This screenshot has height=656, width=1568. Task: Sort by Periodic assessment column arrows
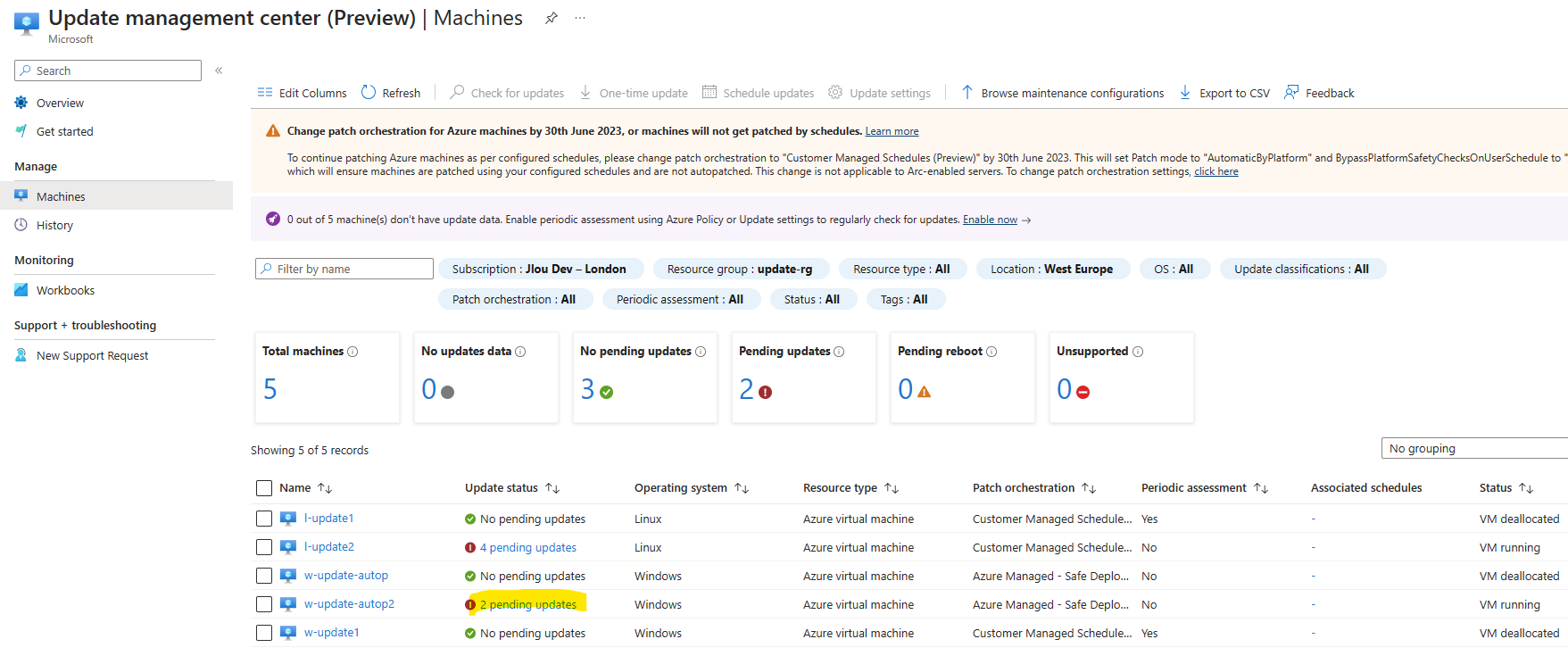[1261, 488]
